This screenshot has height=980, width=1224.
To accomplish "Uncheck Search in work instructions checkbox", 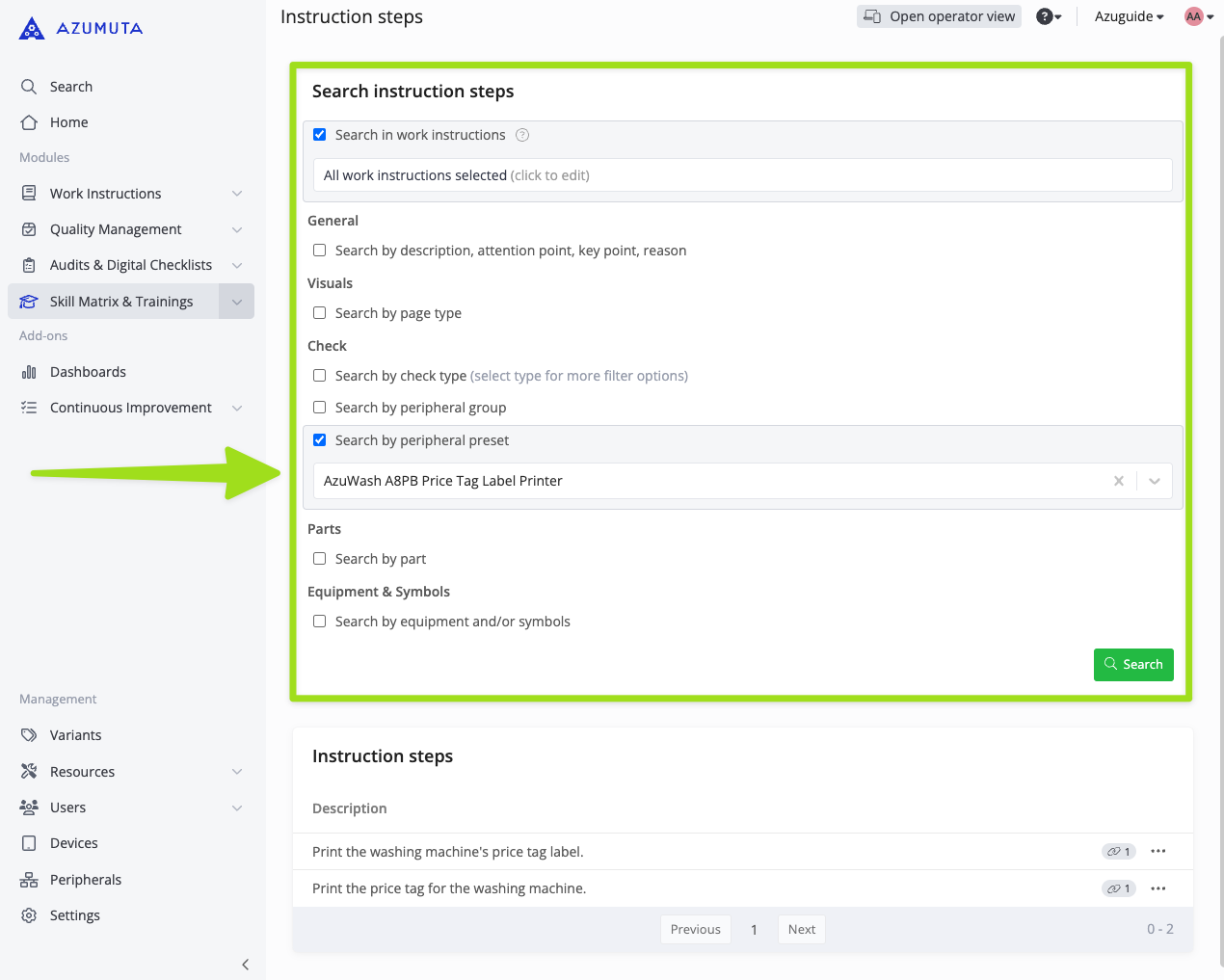I will [x=320, y=135].
